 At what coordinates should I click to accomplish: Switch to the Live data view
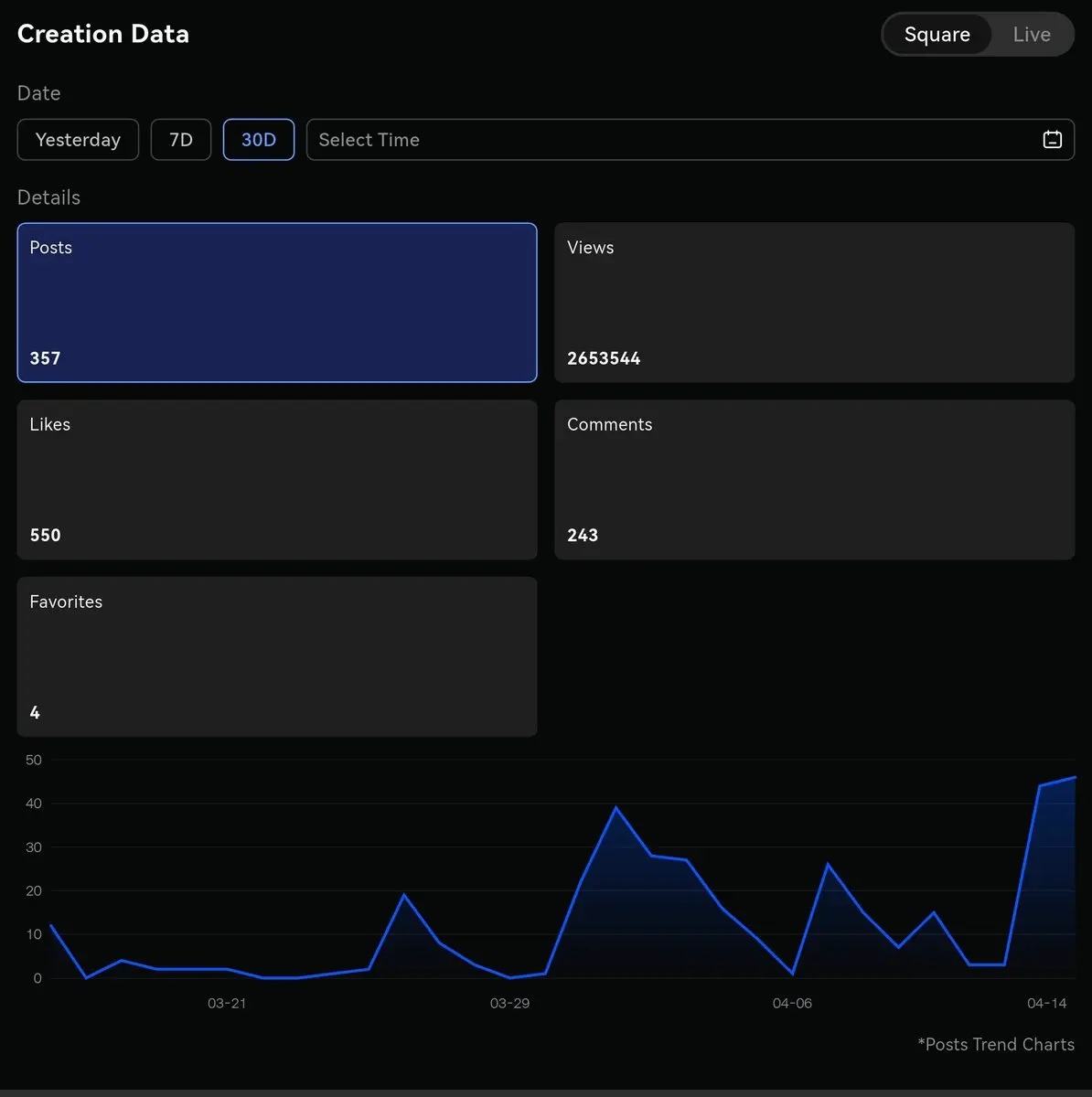point(1031,35)
